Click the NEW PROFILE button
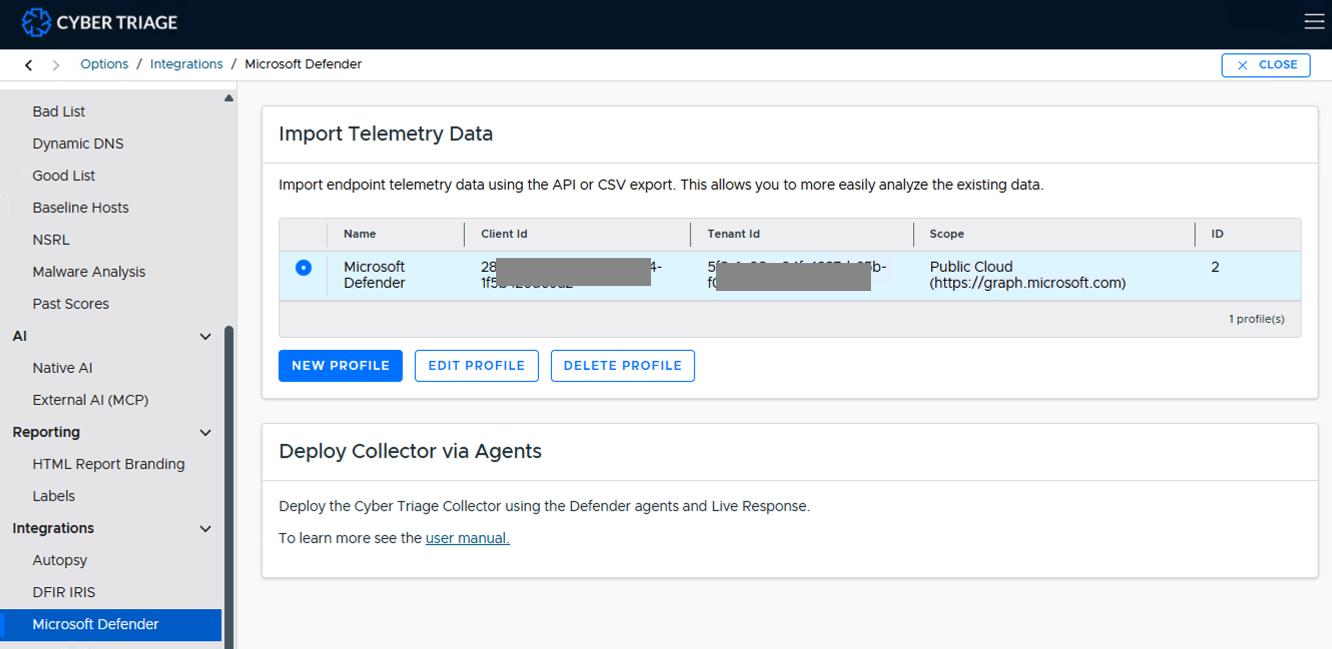1332x649 pixels. pos(341,366)
